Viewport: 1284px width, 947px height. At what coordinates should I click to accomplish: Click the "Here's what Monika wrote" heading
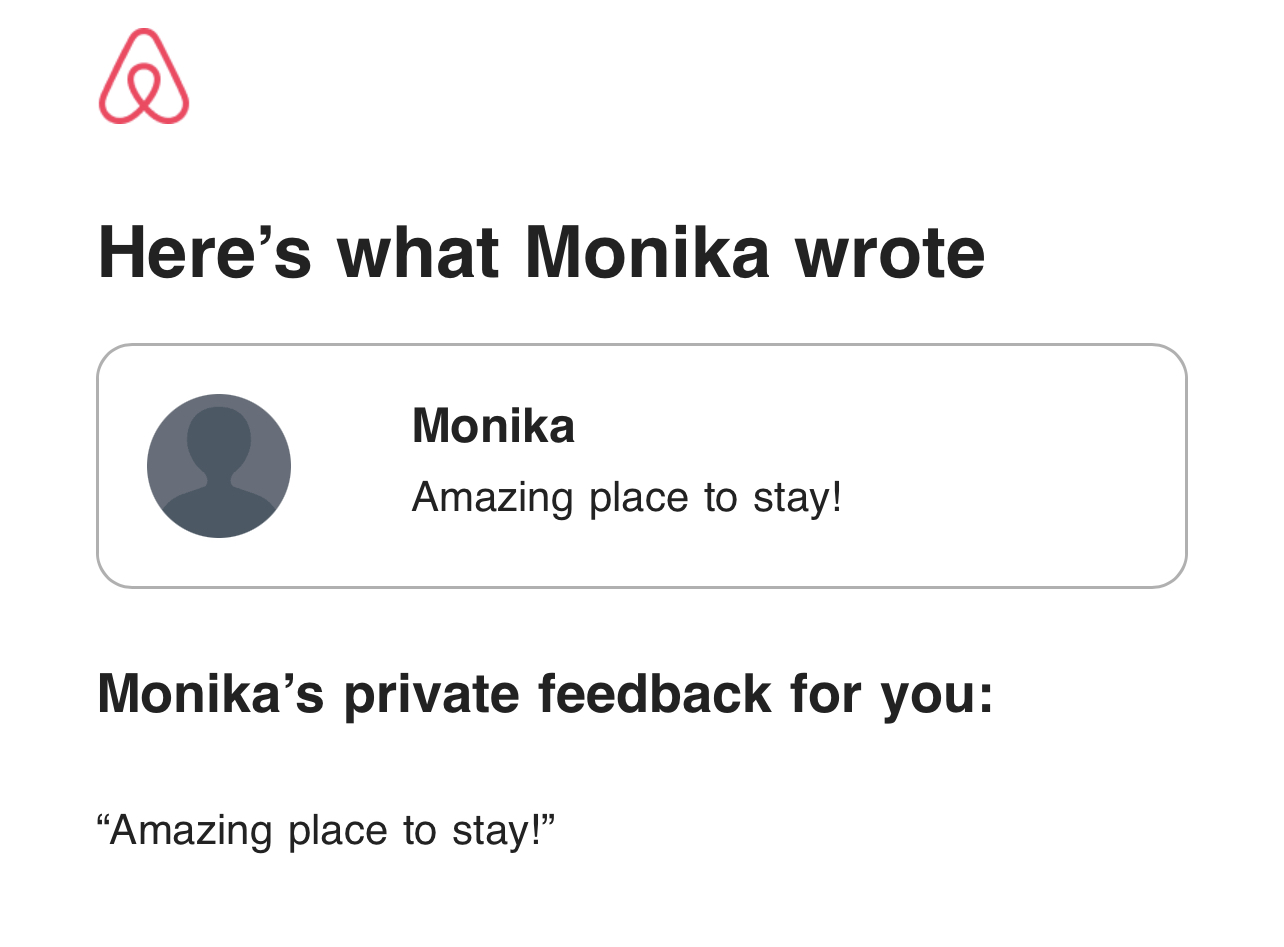(x=541, y=253)
